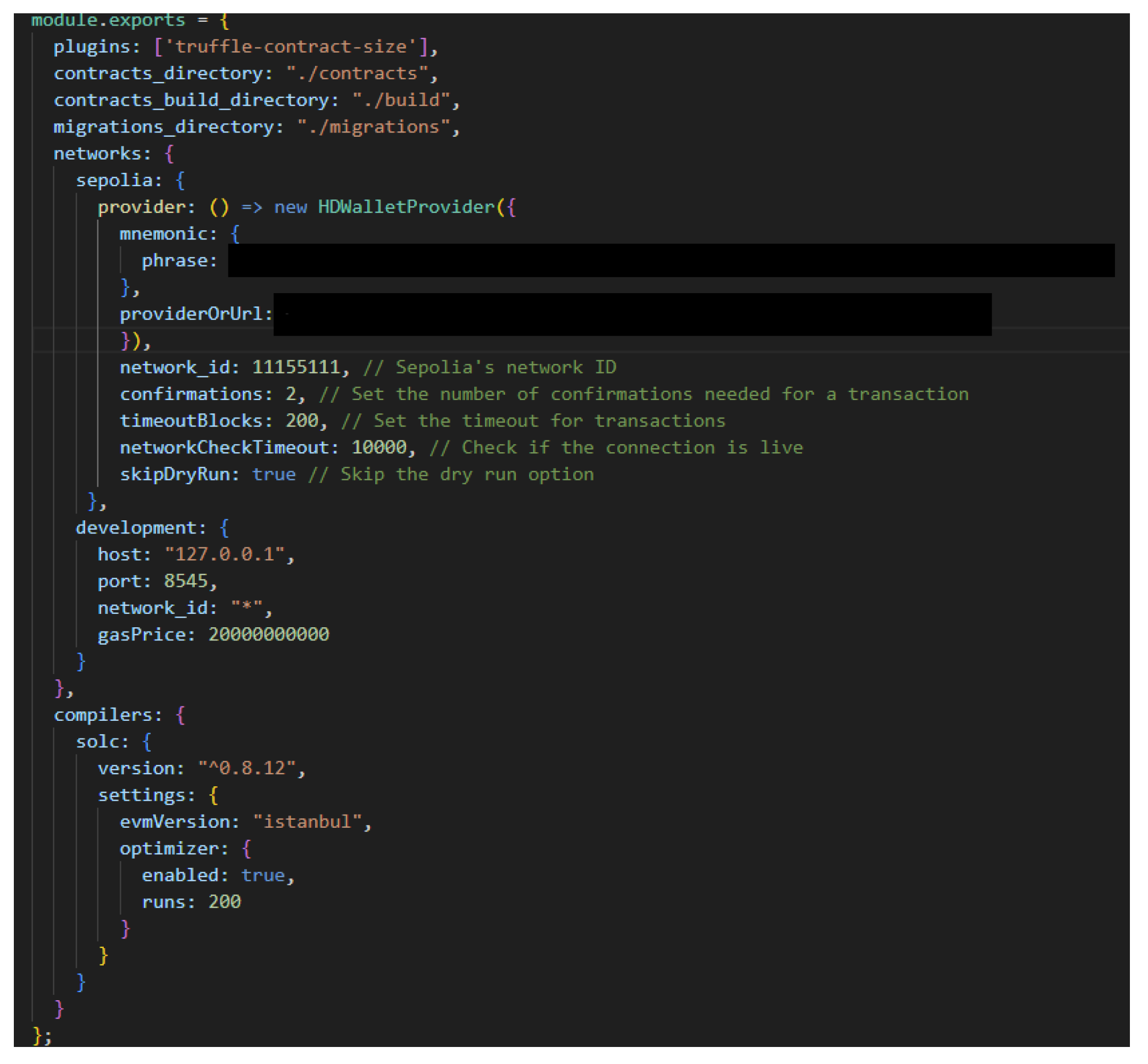Click the evmVersion "istanbul" string
Screen dimensions: 1148x1064
[308, 821]
